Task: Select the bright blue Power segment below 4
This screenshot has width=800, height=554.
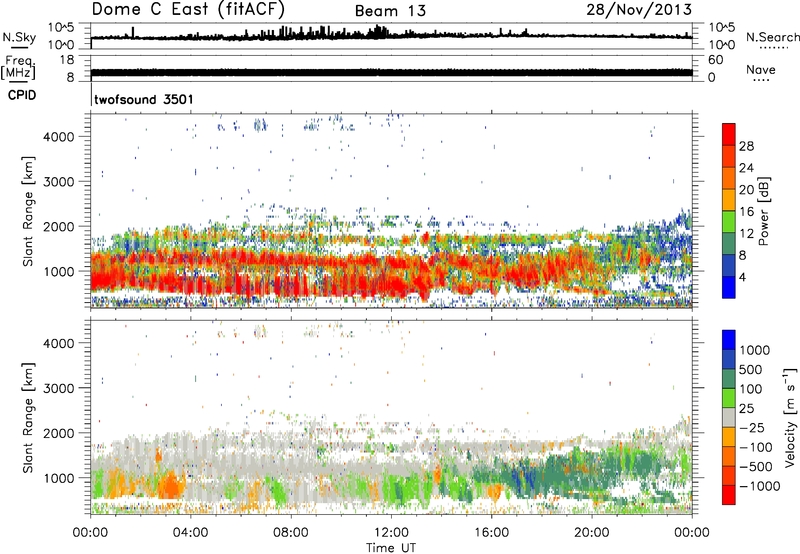Action: pos(729,287)
